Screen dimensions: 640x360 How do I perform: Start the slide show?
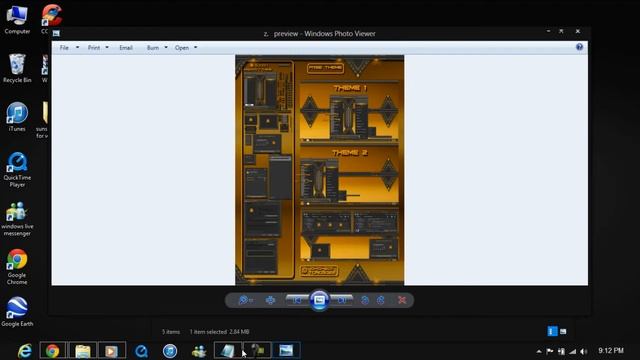tap(319, 300)
